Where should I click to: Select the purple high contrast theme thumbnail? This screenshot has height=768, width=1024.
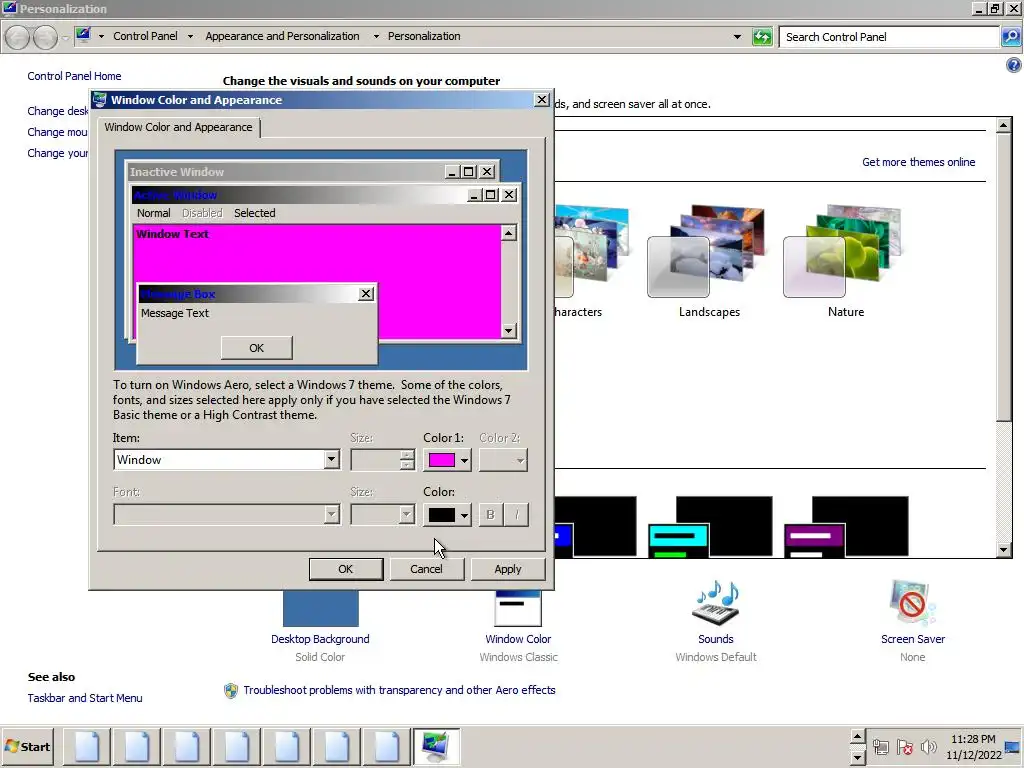coord(846,526)
